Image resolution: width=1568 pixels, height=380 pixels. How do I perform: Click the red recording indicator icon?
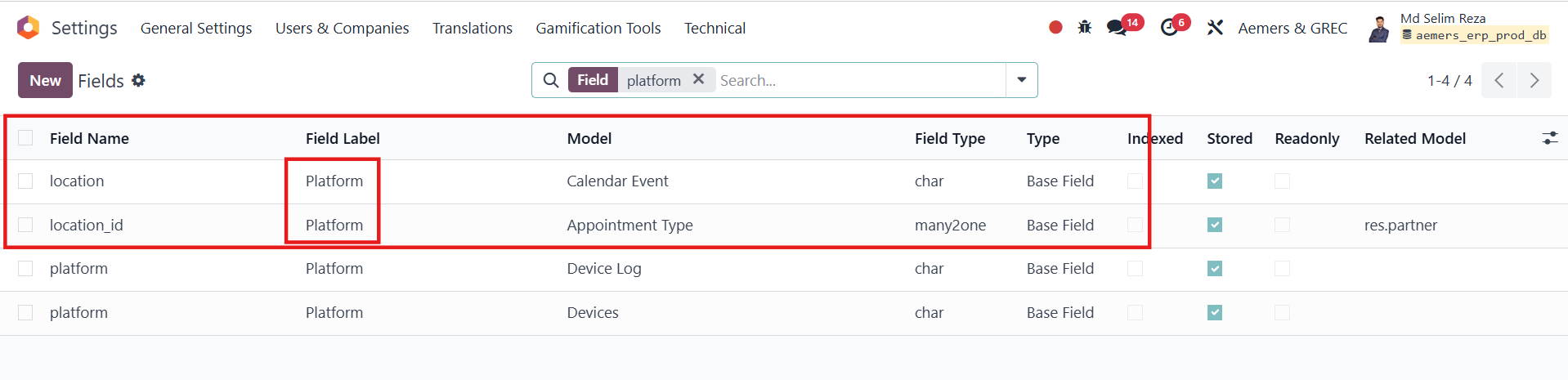pyautogui.click(x=1055, y=28)
